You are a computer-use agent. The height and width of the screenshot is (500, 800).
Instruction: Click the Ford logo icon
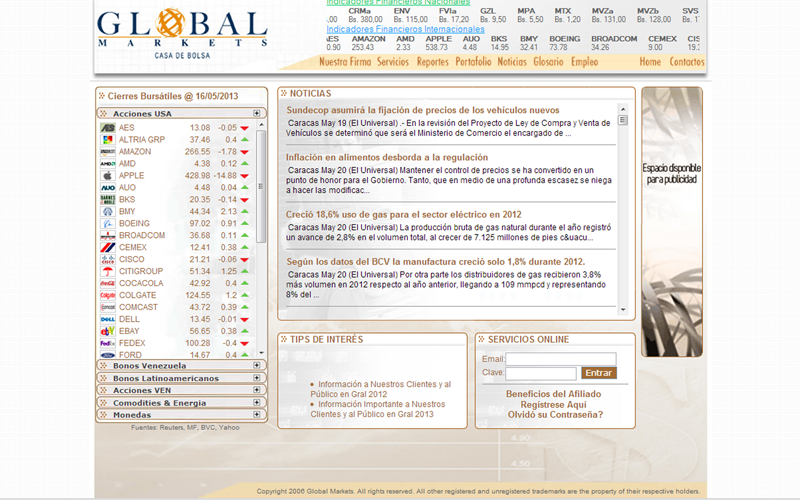108,355
